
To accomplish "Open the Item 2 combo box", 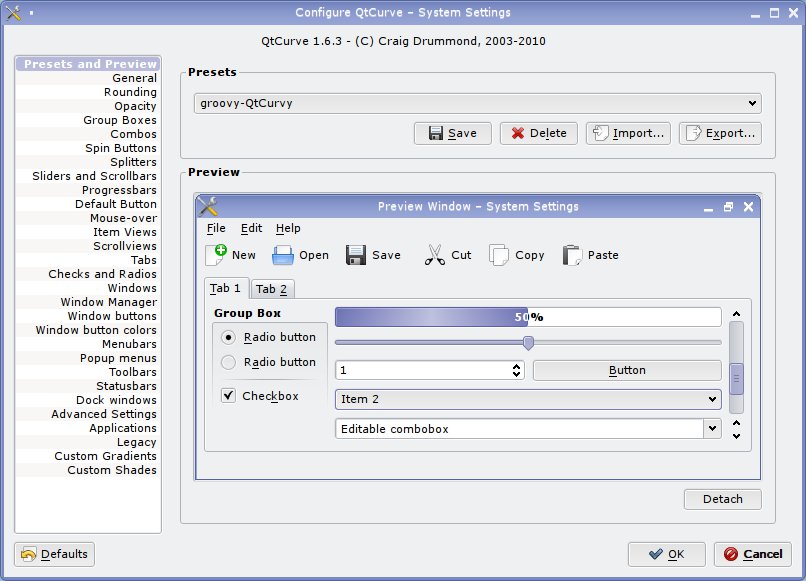I will coord(528,399).
